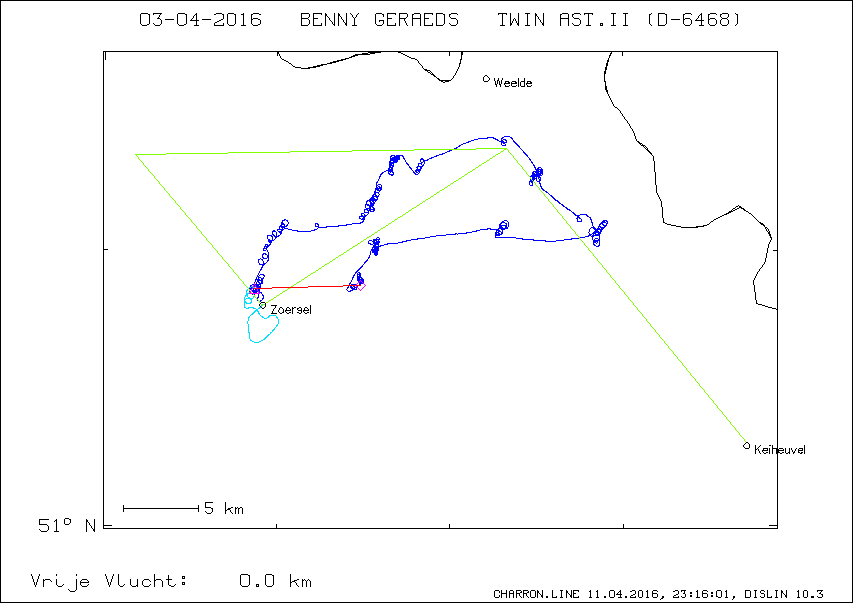Click the '0.0 km' distance value

275,581
